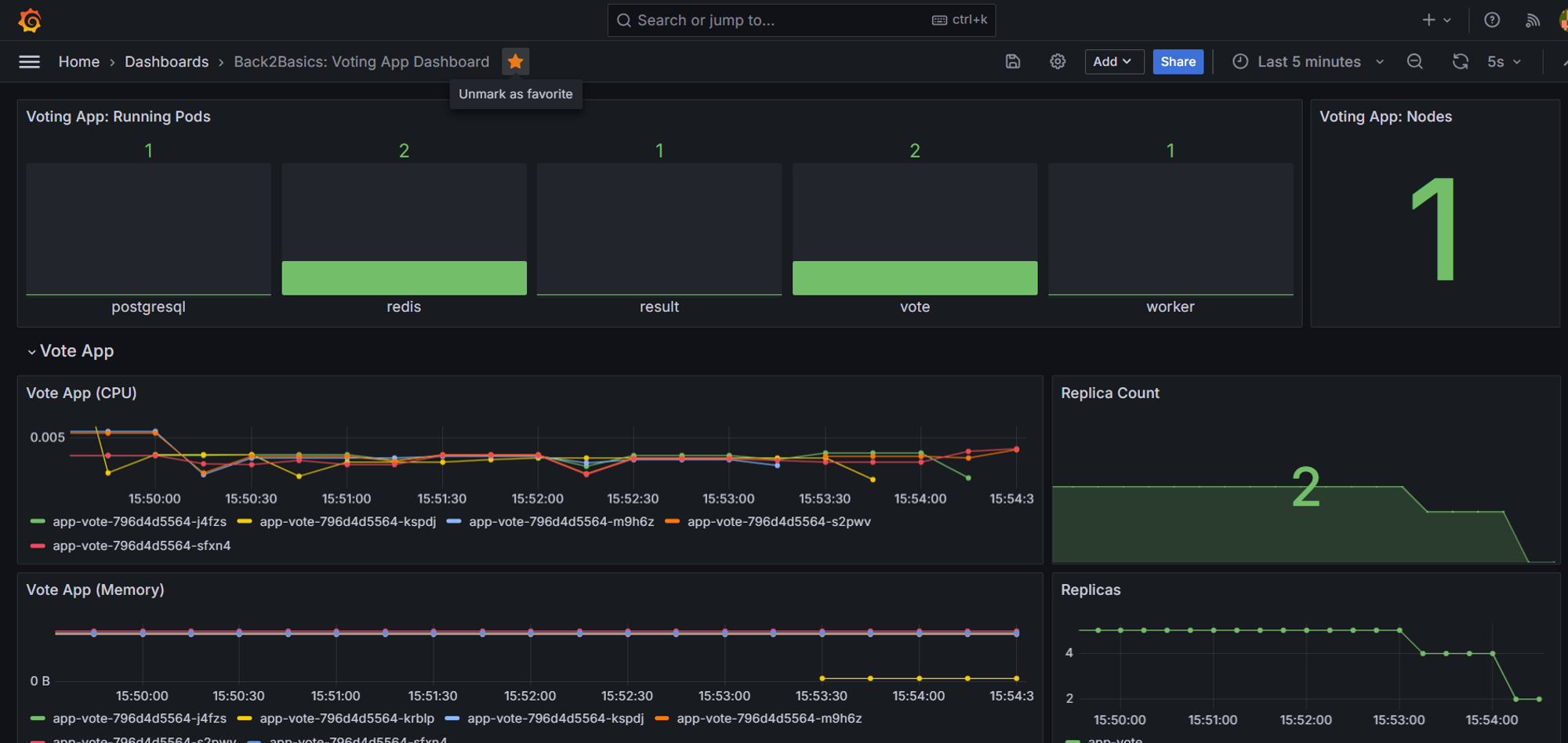Click Home in the breadcrumb
Viewport: 1568px width, 743px height.
tap(78, 61)
